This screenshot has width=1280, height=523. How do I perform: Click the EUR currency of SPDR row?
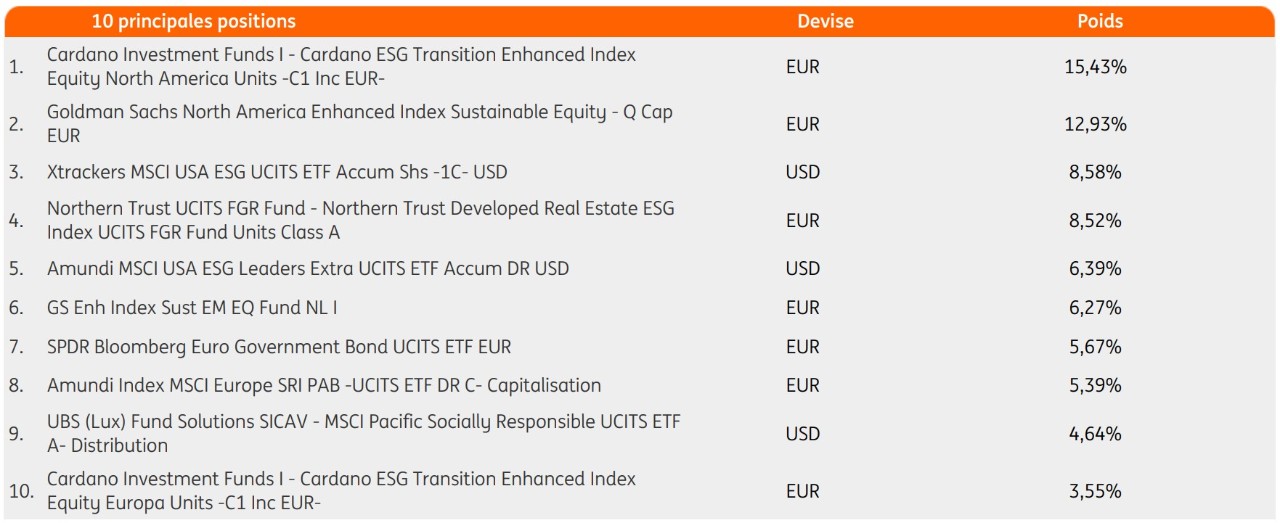coord(803,347)
